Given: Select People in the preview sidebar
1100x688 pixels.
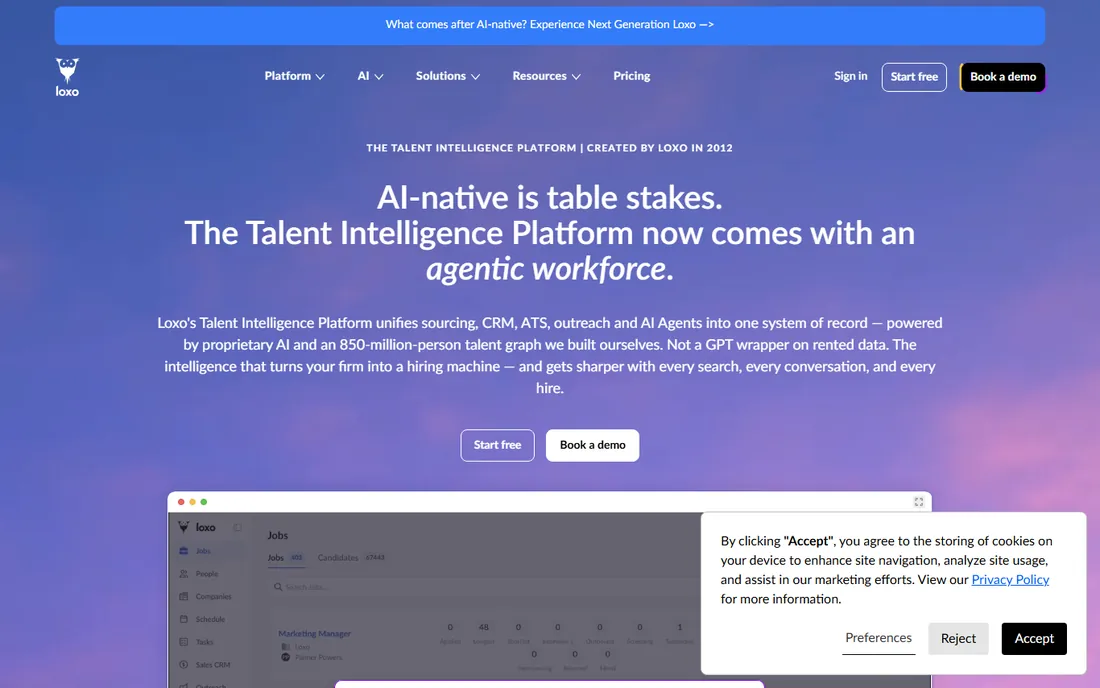Looking at the screenshot, I should (207, 574).
